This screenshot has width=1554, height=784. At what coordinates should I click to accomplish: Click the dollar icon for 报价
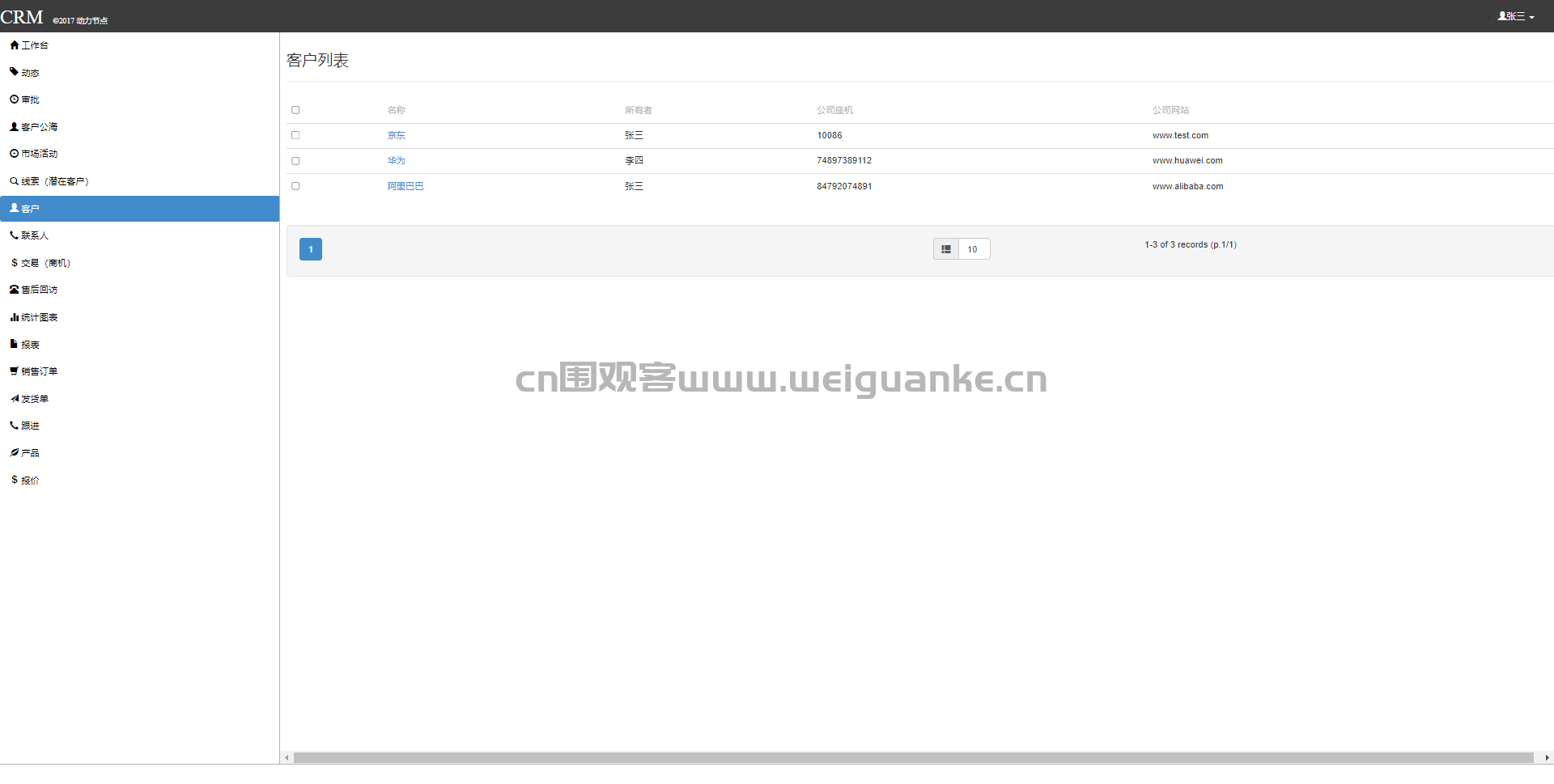tap(15, 480)
